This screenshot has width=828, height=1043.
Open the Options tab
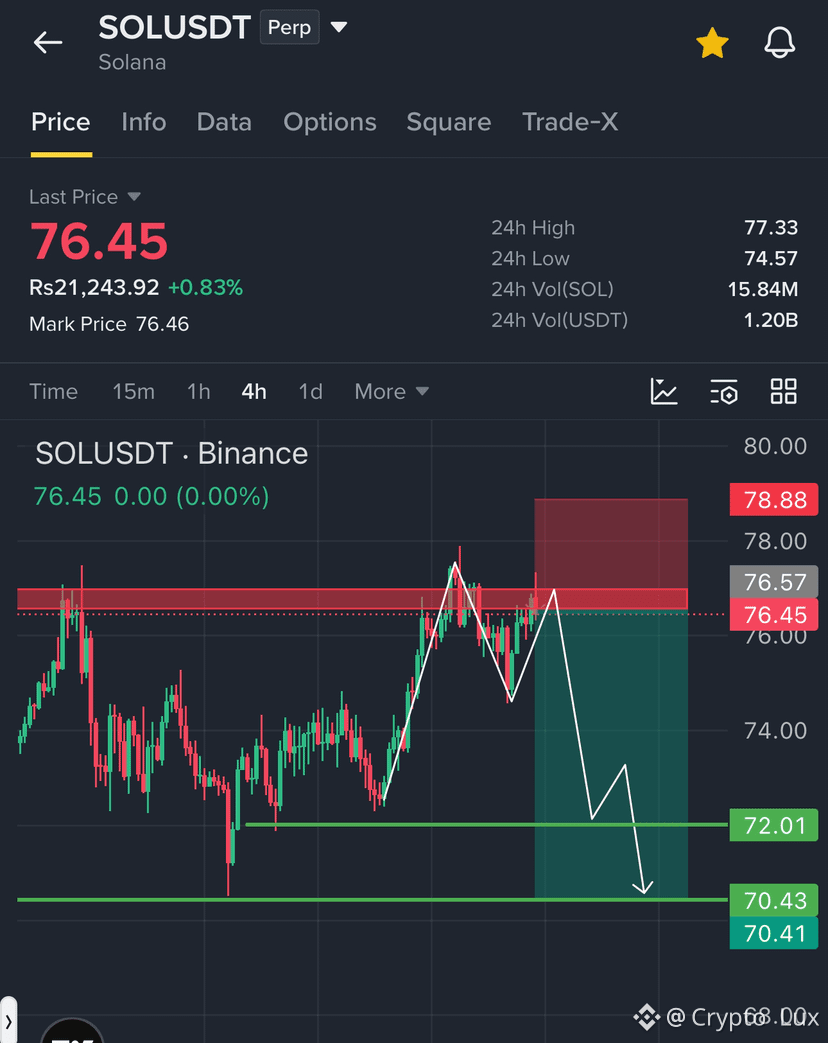(x=330, y=122)
